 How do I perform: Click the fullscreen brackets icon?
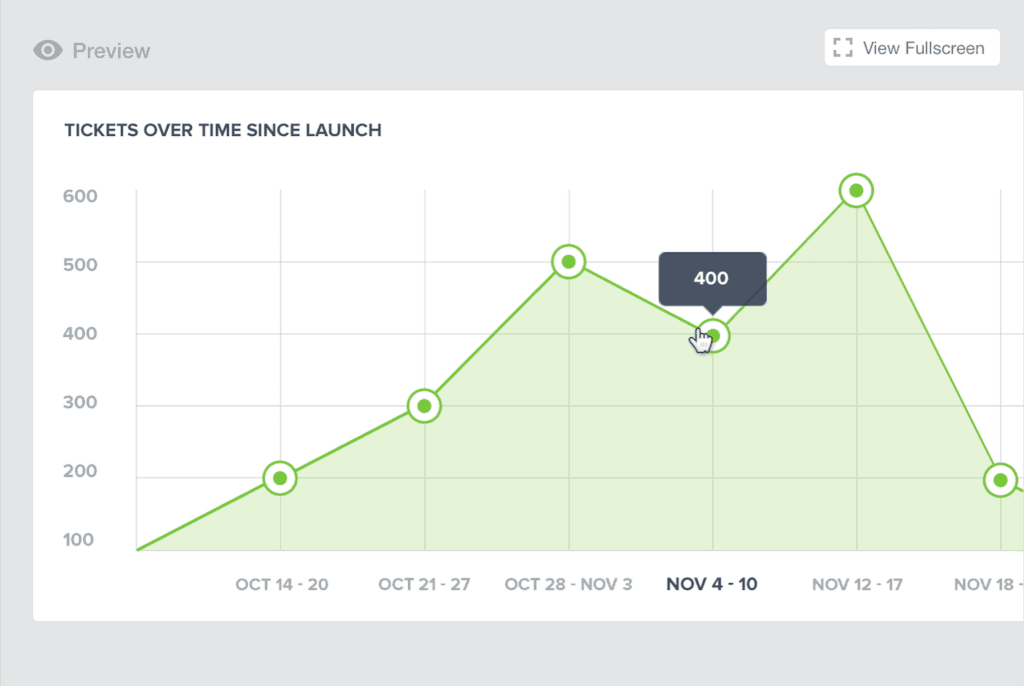(x=843, y=48)
